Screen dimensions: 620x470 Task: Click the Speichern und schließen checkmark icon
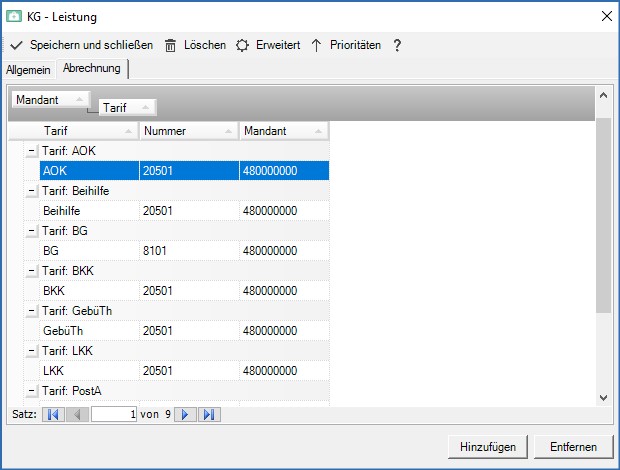coord(16,46)
